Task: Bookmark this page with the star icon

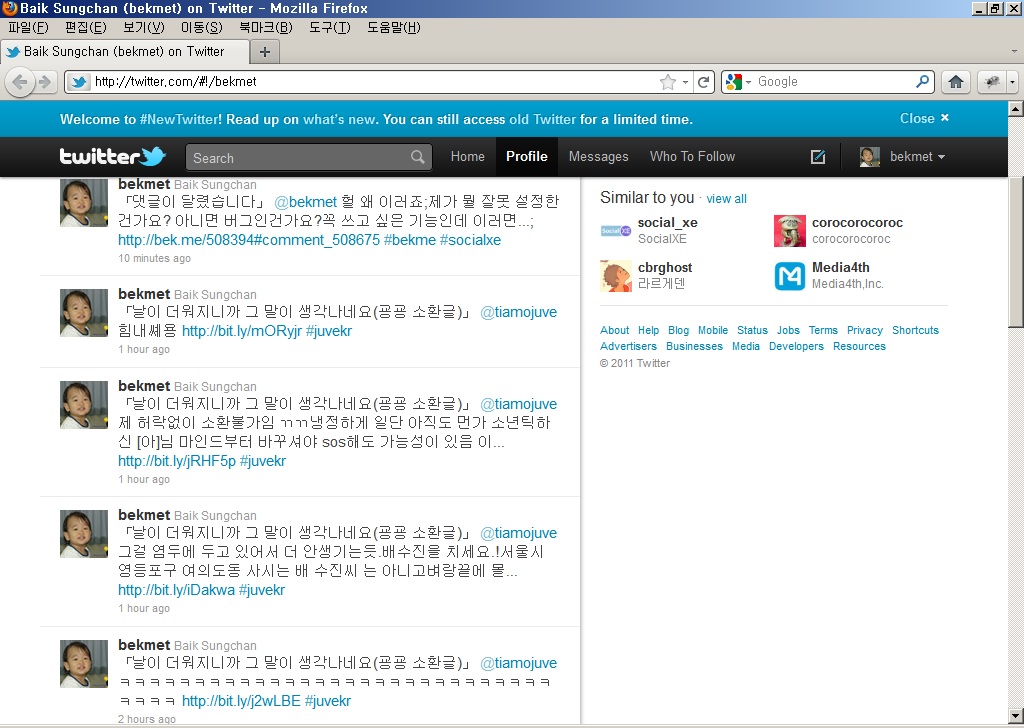Action: pos(667,82)
